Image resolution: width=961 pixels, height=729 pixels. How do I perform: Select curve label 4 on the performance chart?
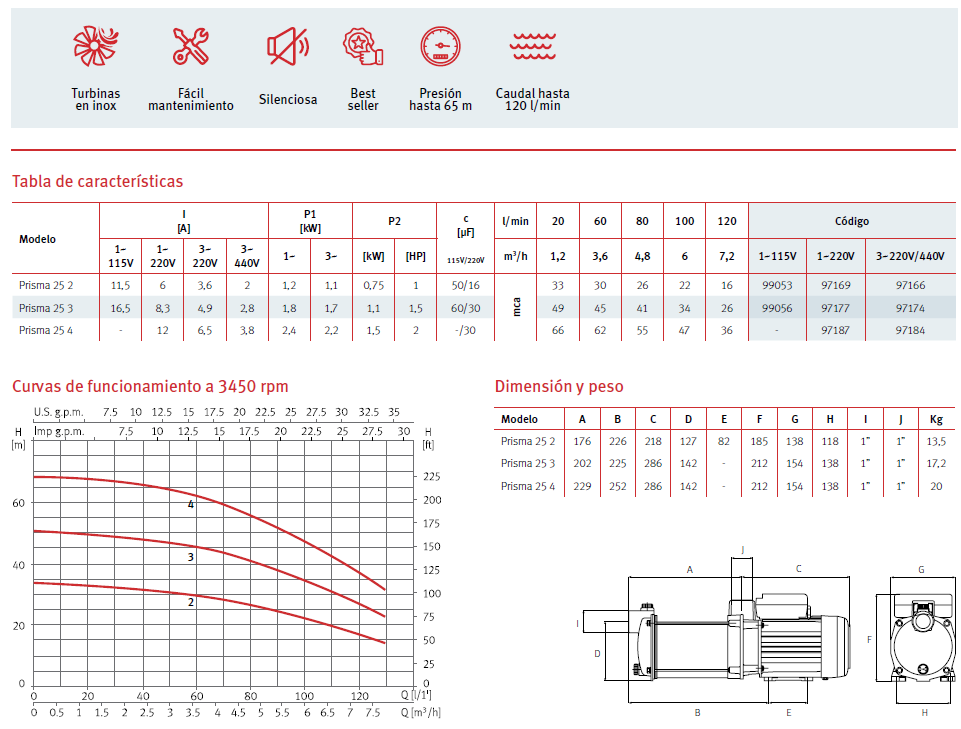click(x=191, y=505)
